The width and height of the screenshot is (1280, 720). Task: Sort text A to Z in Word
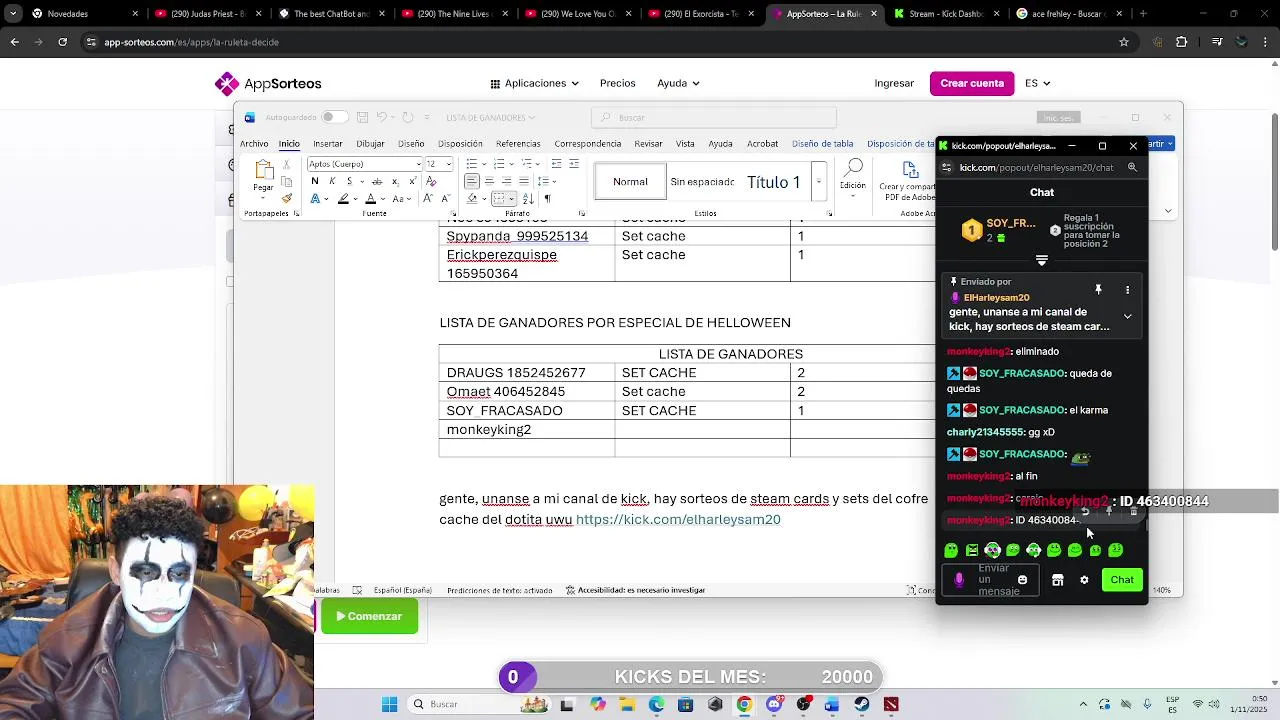(529, 198)
